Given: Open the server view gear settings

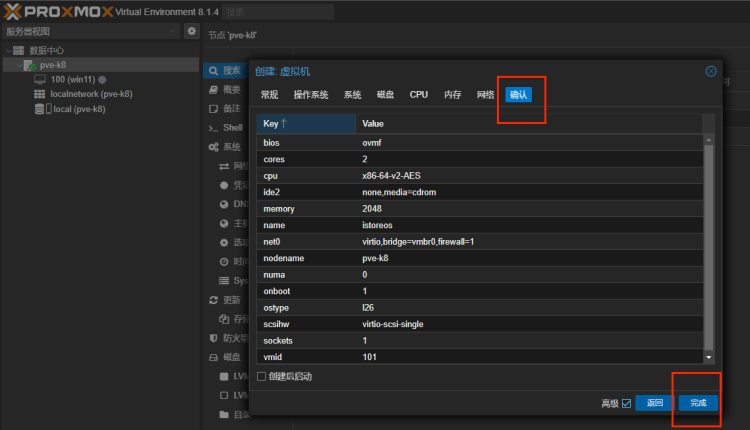Looking at the screenshot, I should (x=192, y=31).
